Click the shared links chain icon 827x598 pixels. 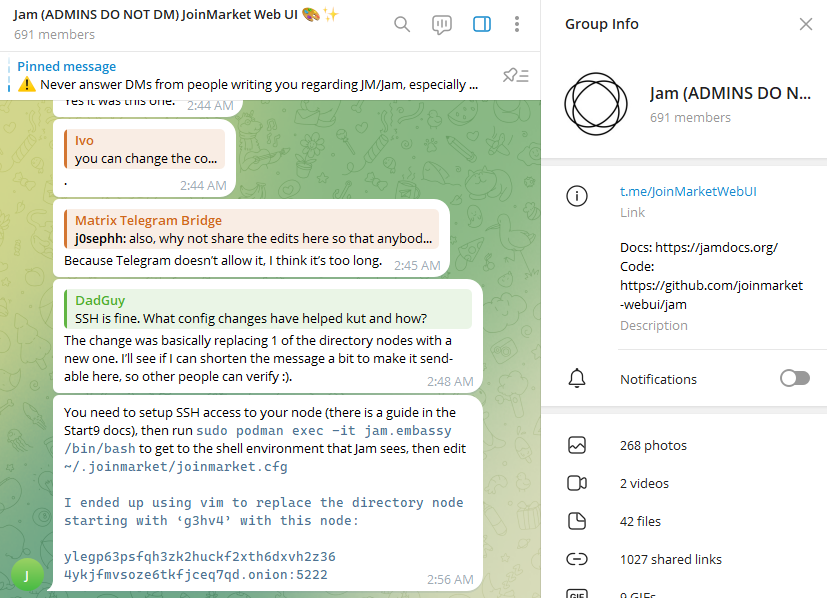point(577,559)
